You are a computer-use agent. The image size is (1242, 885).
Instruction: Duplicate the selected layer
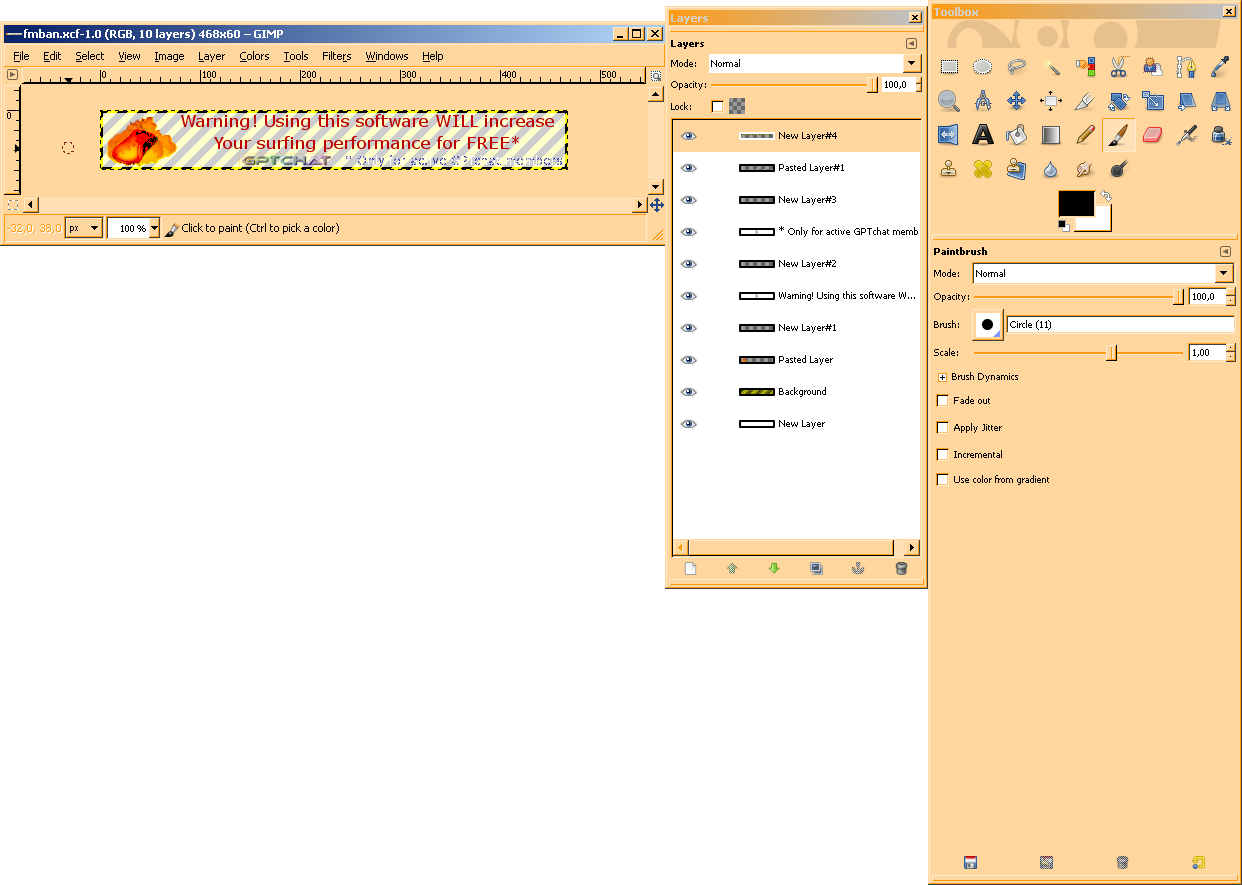[816, 568]
